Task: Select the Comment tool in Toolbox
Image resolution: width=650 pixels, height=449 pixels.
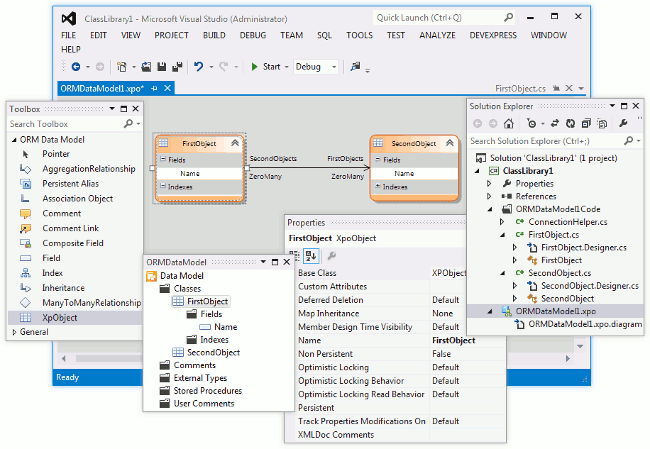Action: pos(61,214)
